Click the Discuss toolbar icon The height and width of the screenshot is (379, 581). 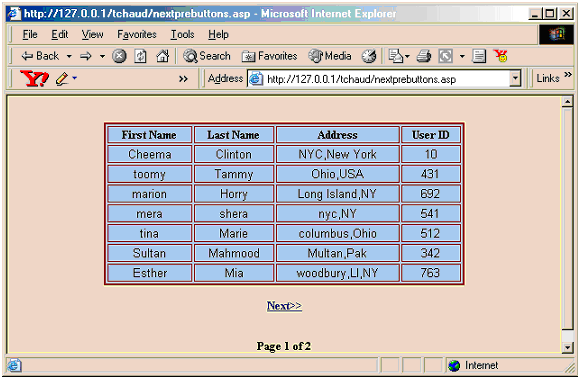(x=479, y=56)
